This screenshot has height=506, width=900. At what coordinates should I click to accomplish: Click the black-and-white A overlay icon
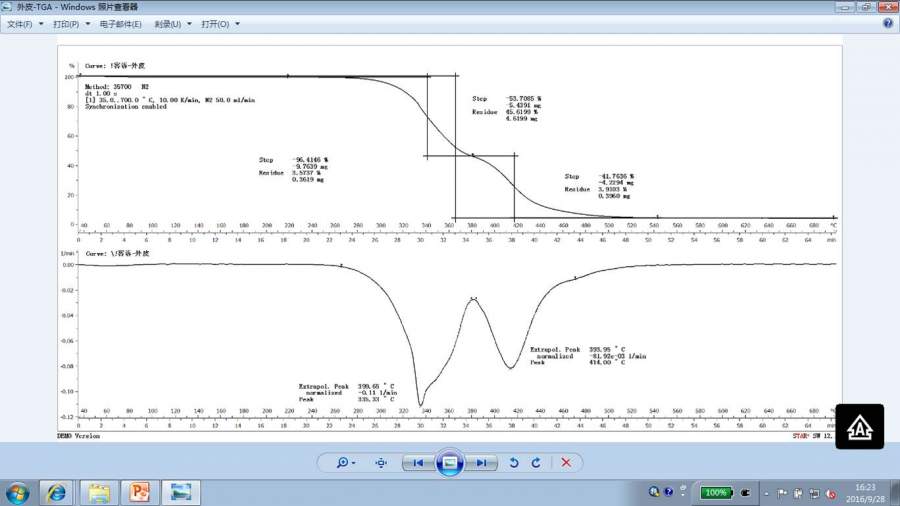point(859,426)
